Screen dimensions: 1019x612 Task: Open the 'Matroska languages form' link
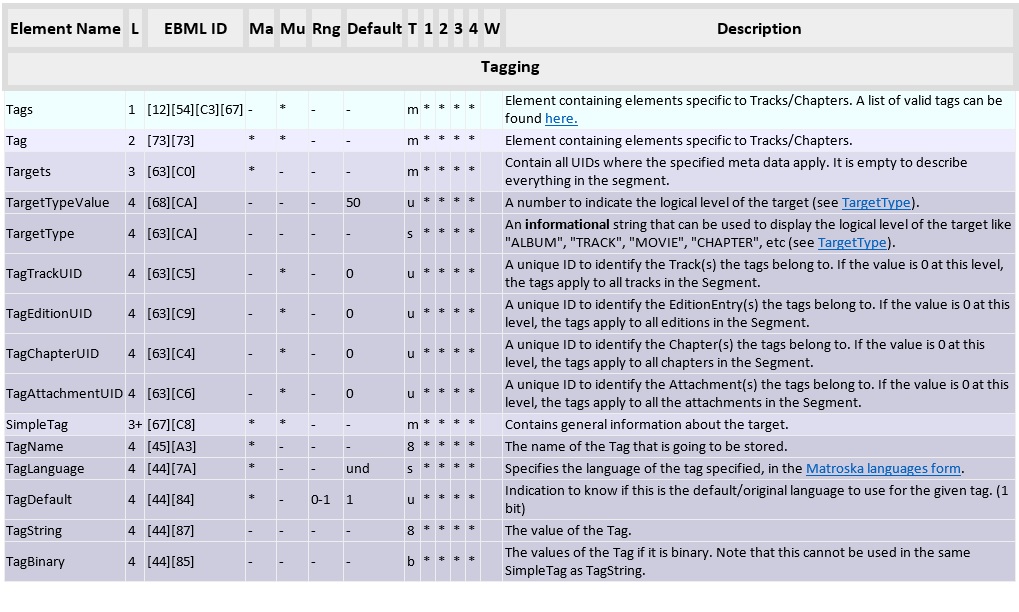883,468
